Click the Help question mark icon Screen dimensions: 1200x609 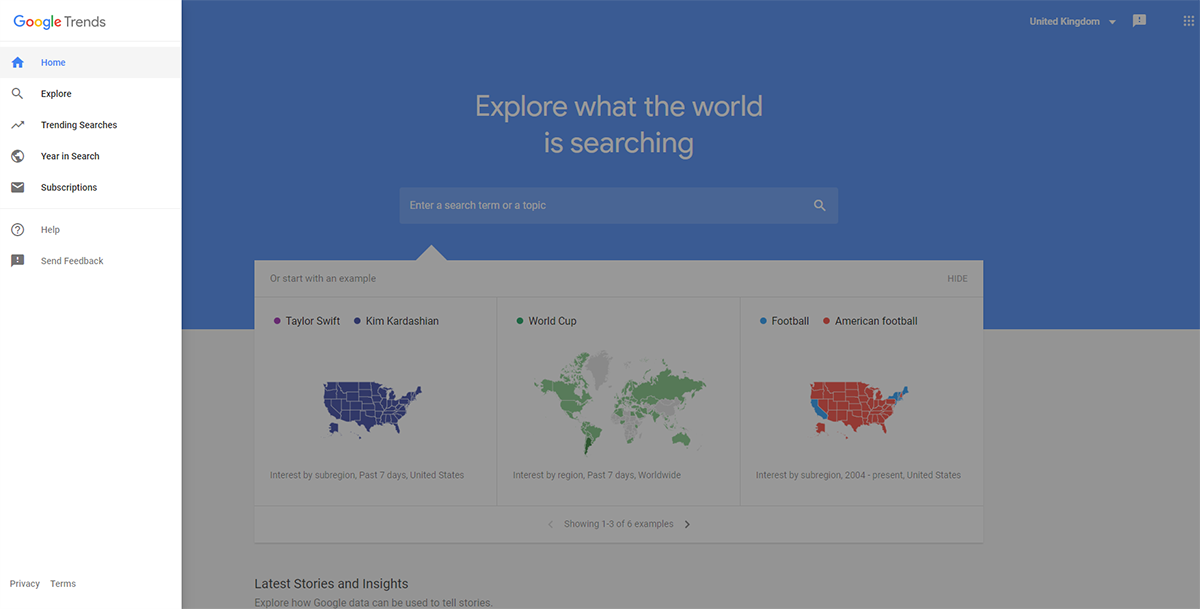point(17,230)
